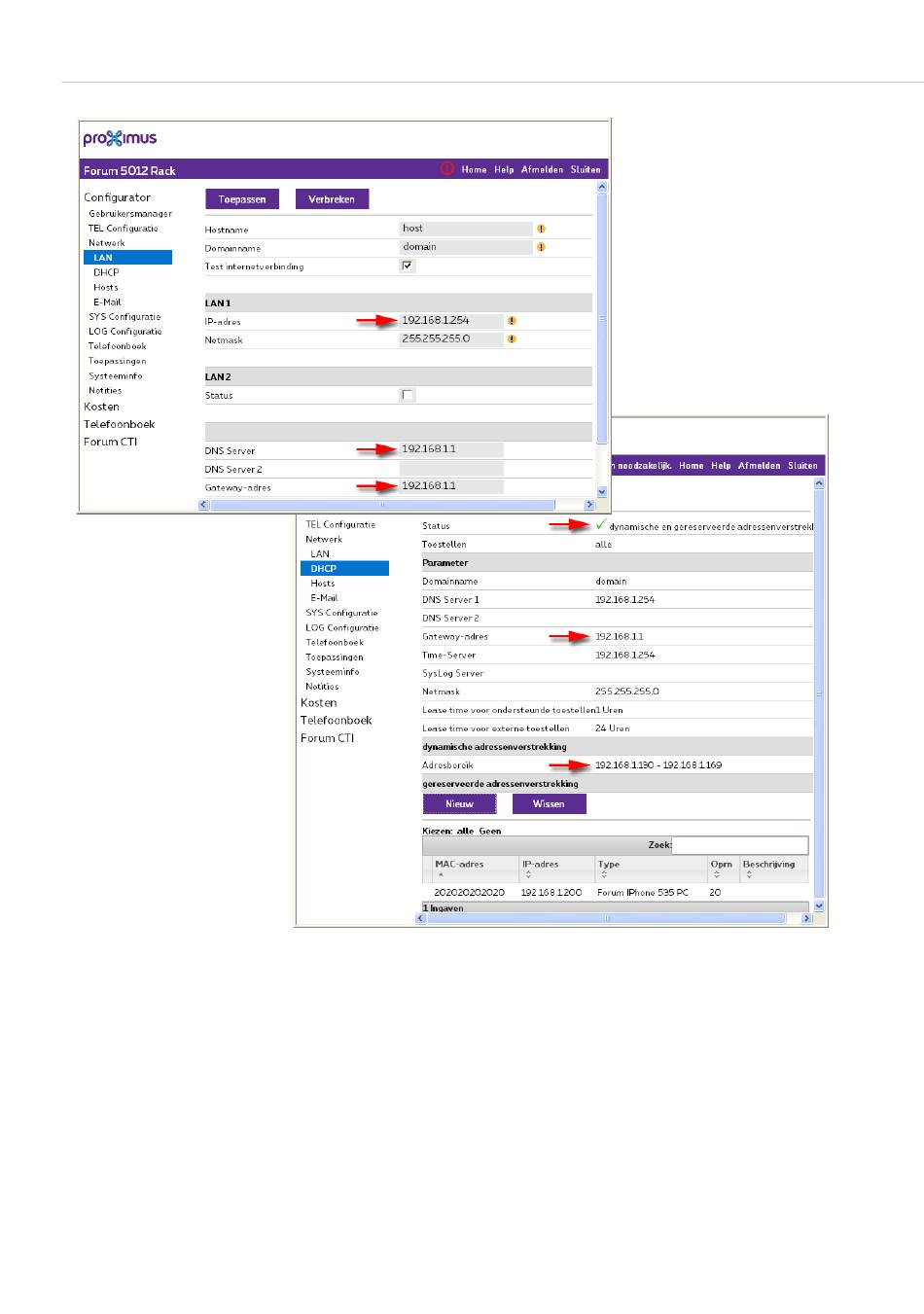Enable the LAN2 Status checkbox

pos(408,395)
